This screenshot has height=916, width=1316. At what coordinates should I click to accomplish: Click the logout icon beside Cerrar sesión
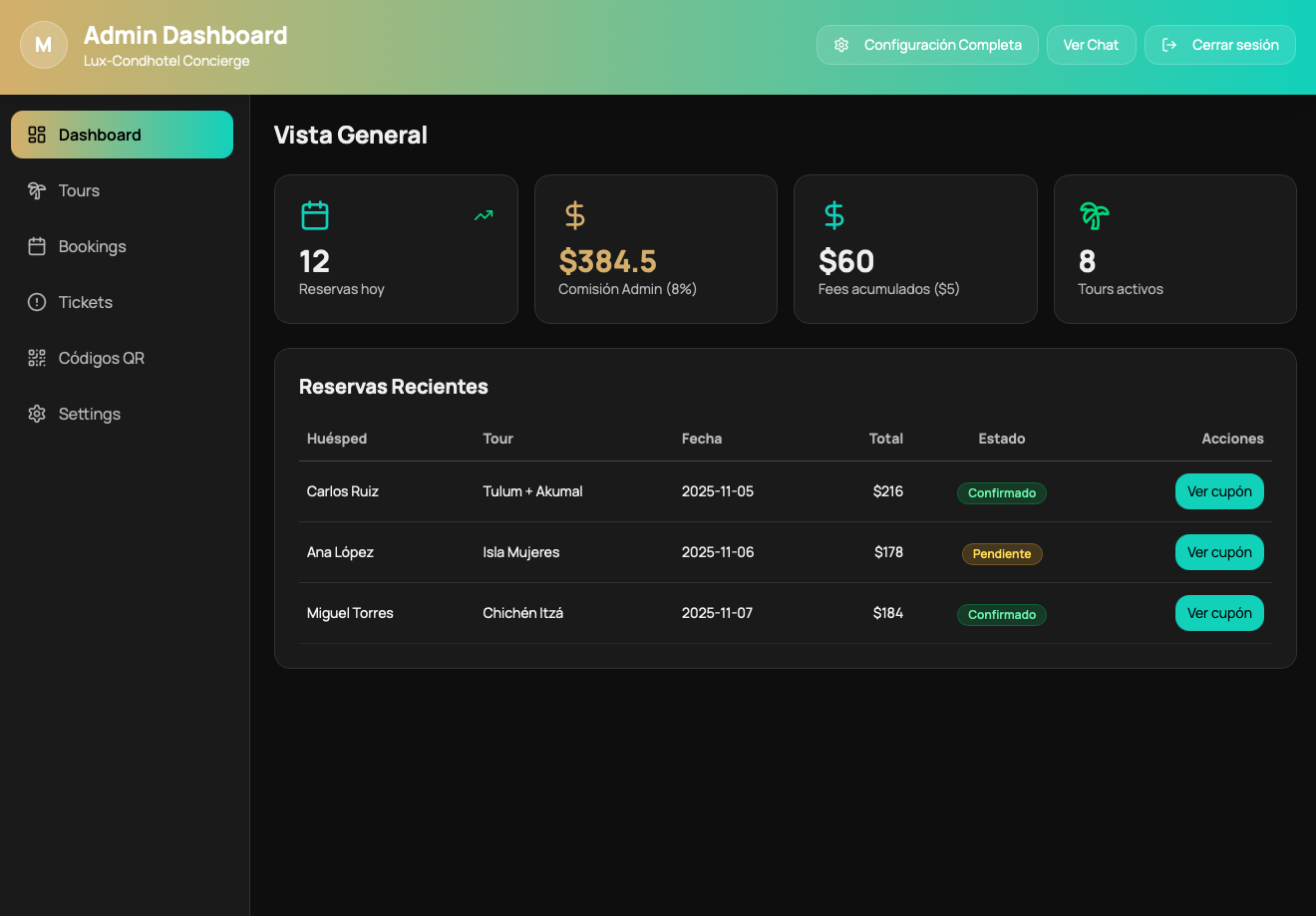tap(1167, 45)
